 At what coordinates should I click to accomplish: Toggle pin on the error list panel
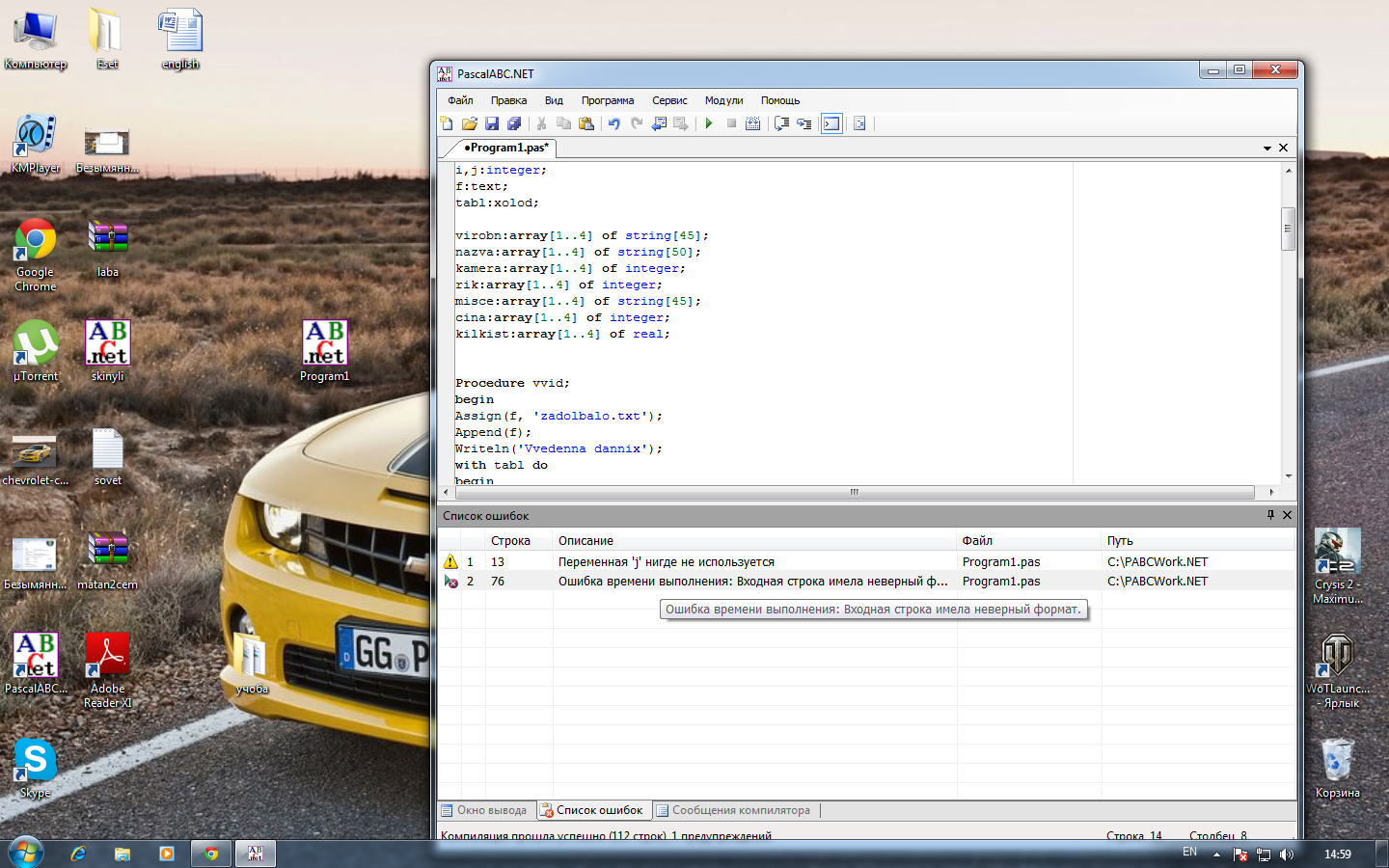[1270, 515]
